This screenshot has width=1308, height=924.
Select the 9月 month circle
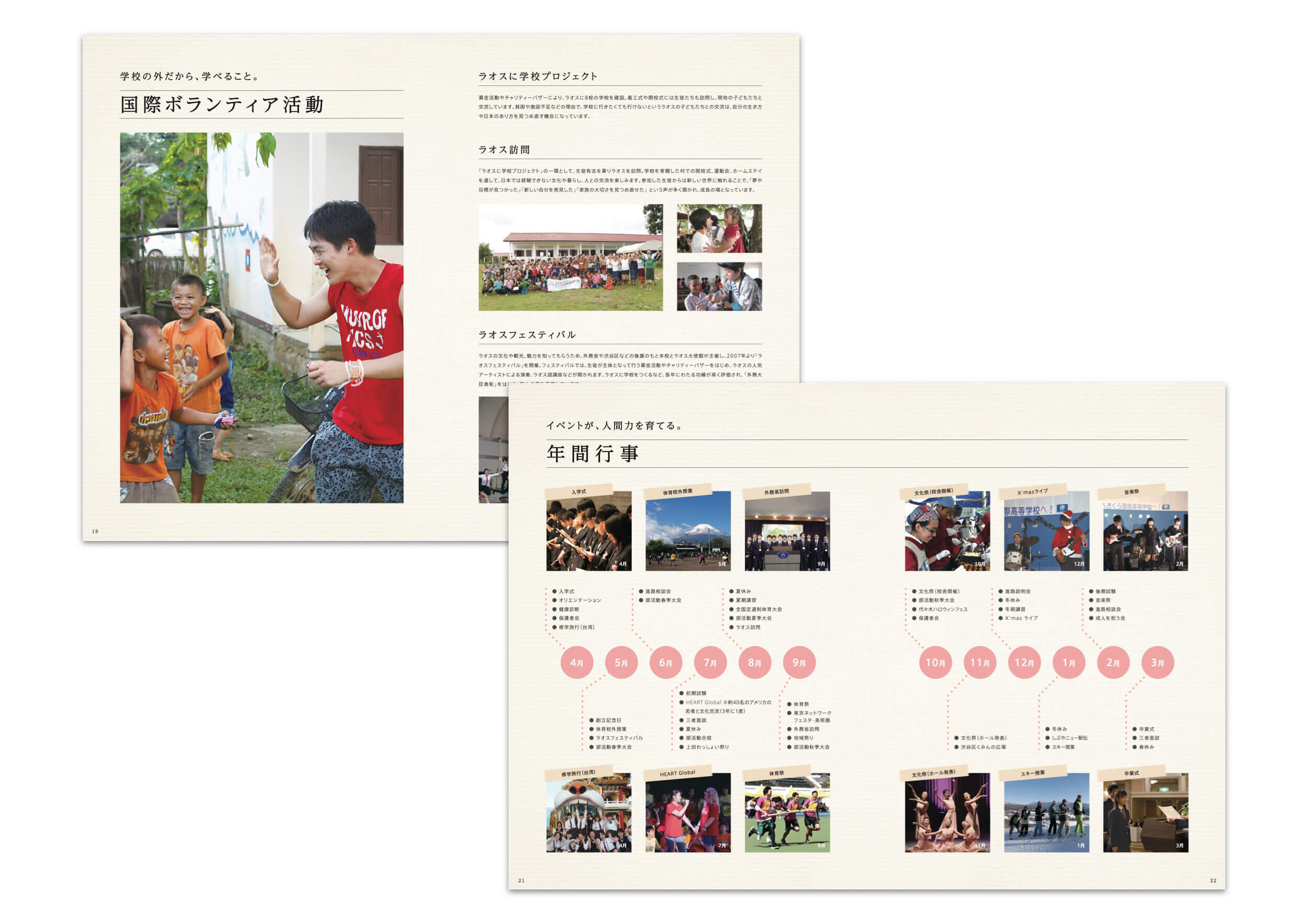pos(799,662)
